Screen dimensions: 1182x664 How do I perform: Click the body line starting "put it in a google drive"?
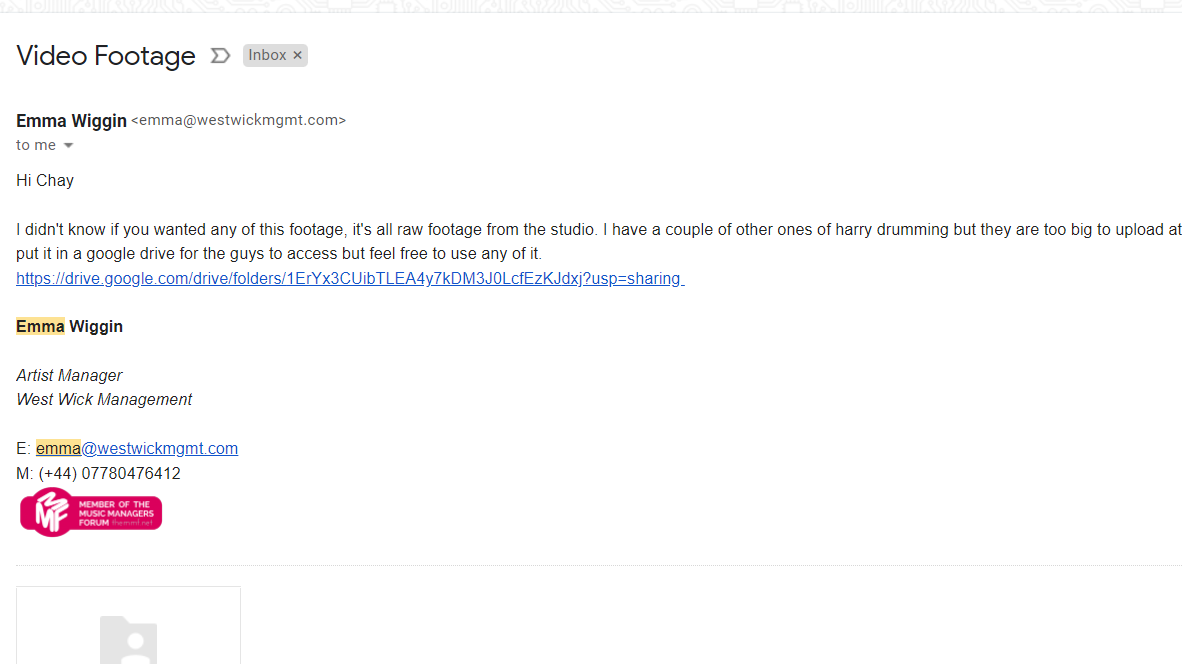coord(278,254)
